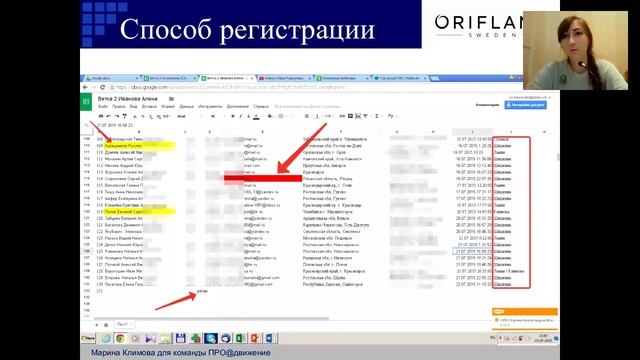Click the Windows Start button
The height and width of the screenshot is (360, 640).
tap(88, 338)
